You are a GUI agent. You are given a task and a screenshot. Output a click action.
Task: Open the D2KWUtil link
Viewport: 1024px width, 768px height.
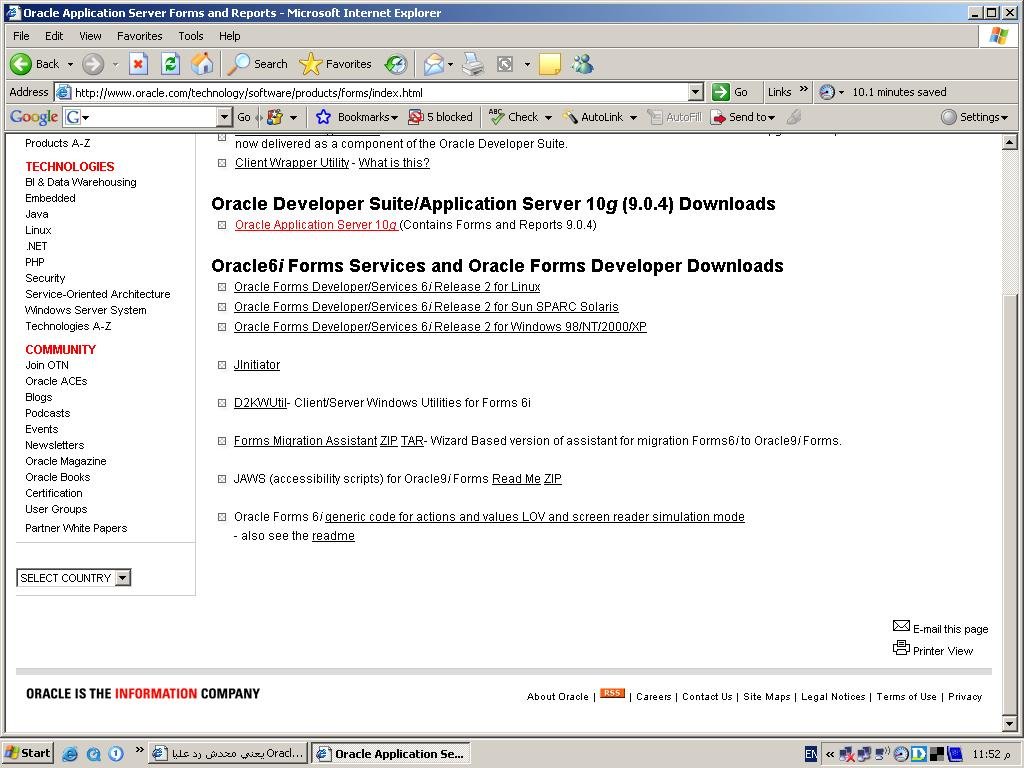tap(261, 402)
